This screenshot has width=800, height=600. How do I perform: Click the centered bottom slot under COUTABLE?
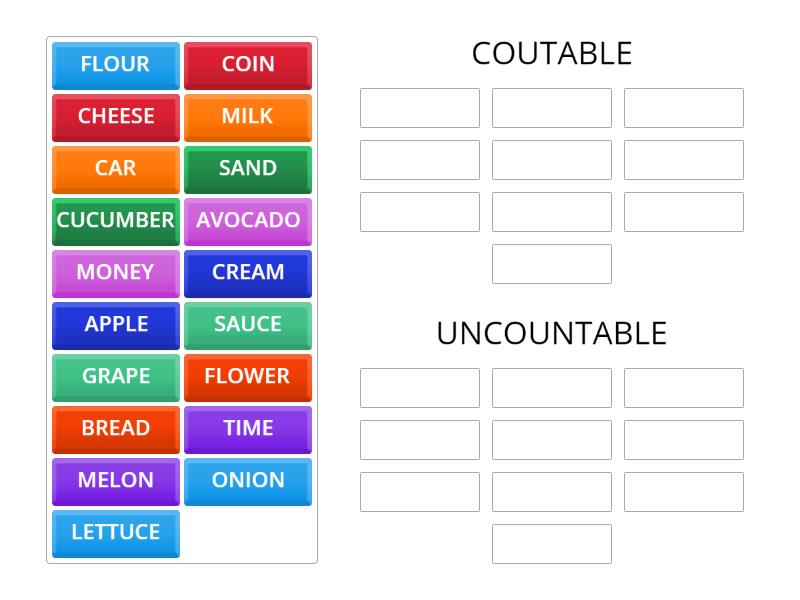(x=551, y=264)
